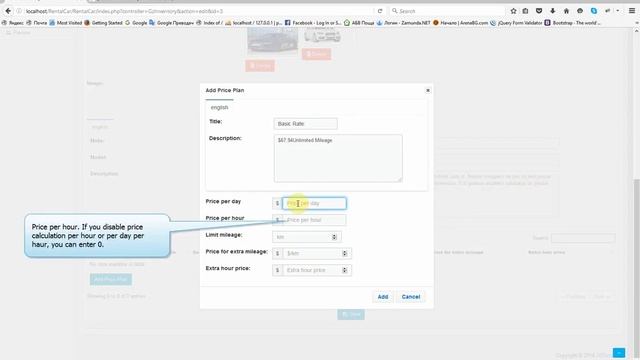Open the Google bookmark

point(136,23)
